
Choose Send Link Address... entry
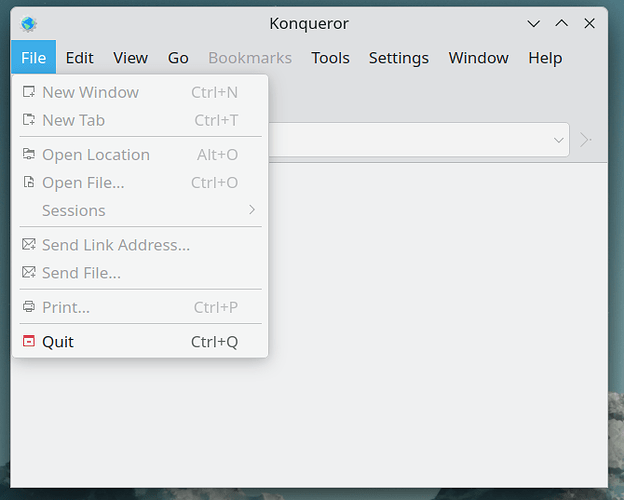[x=140, y=245]
